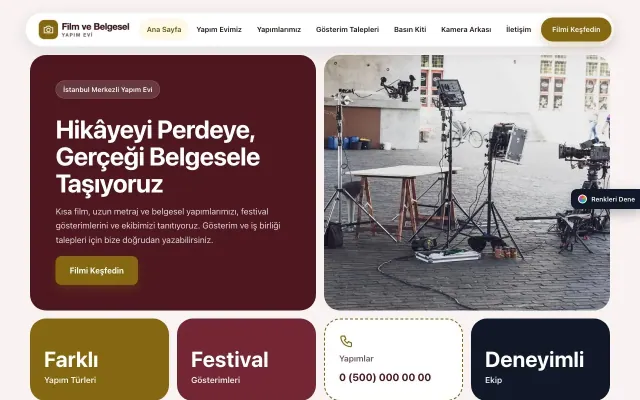
Task: Click the paragraph starting 'Kısa film, uzun metraj'
Action: click(x=168, y=226)
